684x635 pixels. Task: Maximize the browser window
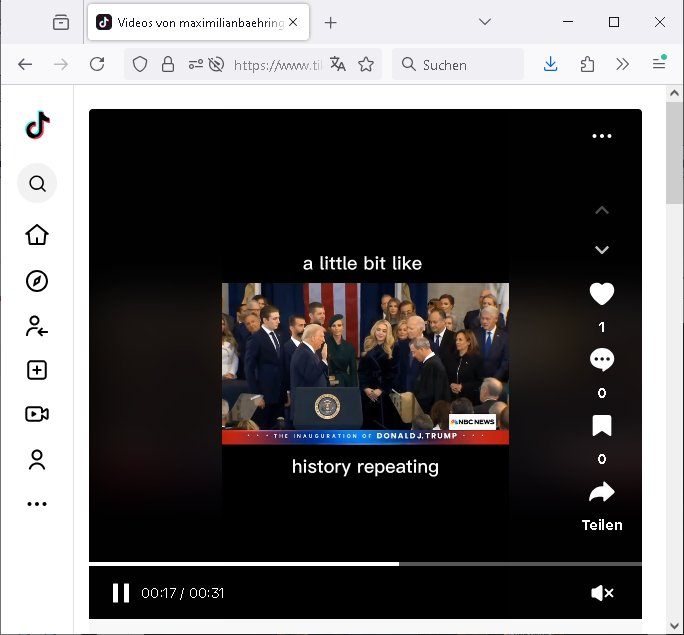[x=614, y=22]
